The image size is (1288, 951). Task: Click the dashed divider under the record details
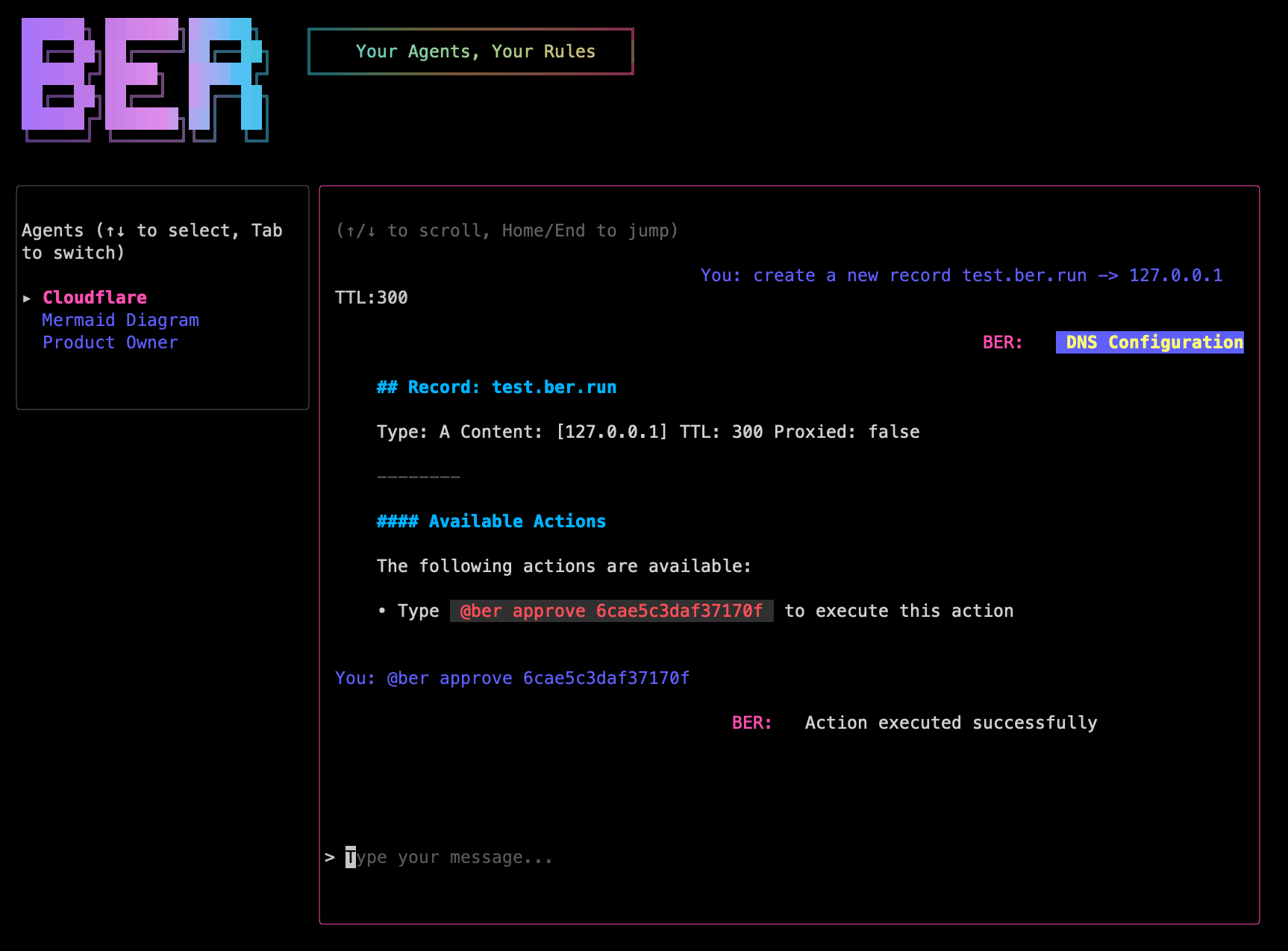418,477
